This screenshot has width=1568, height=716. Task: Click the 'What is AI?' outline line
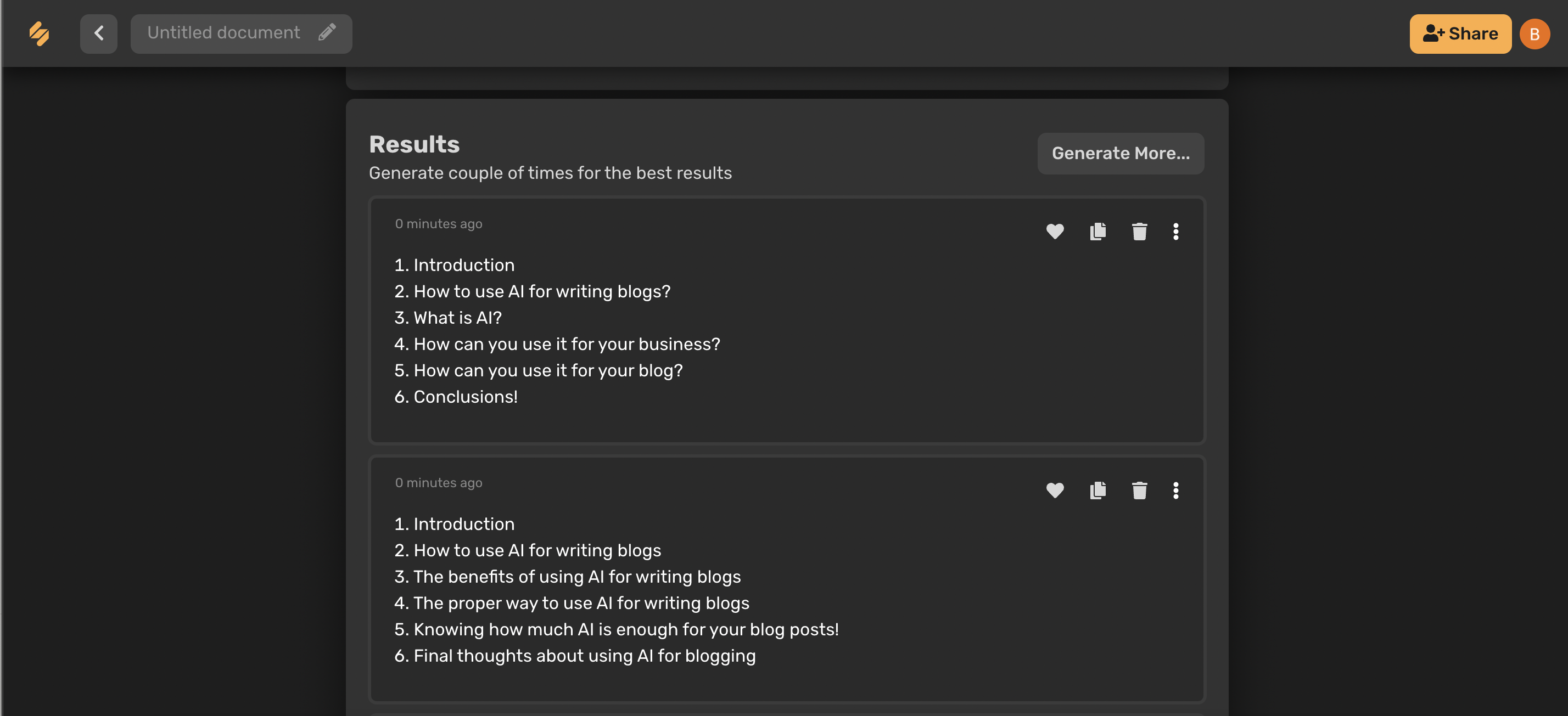[448, 318]
